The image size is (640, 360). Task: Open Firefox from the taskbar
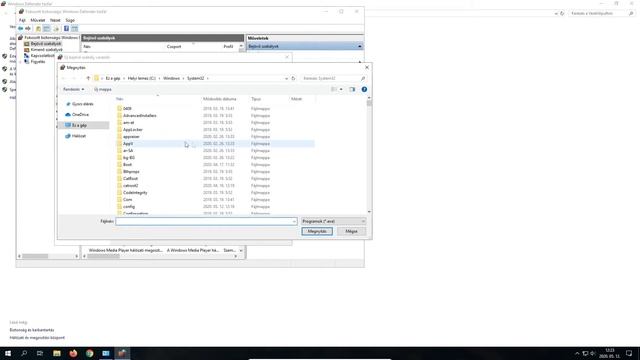click(x=73, y=353)
